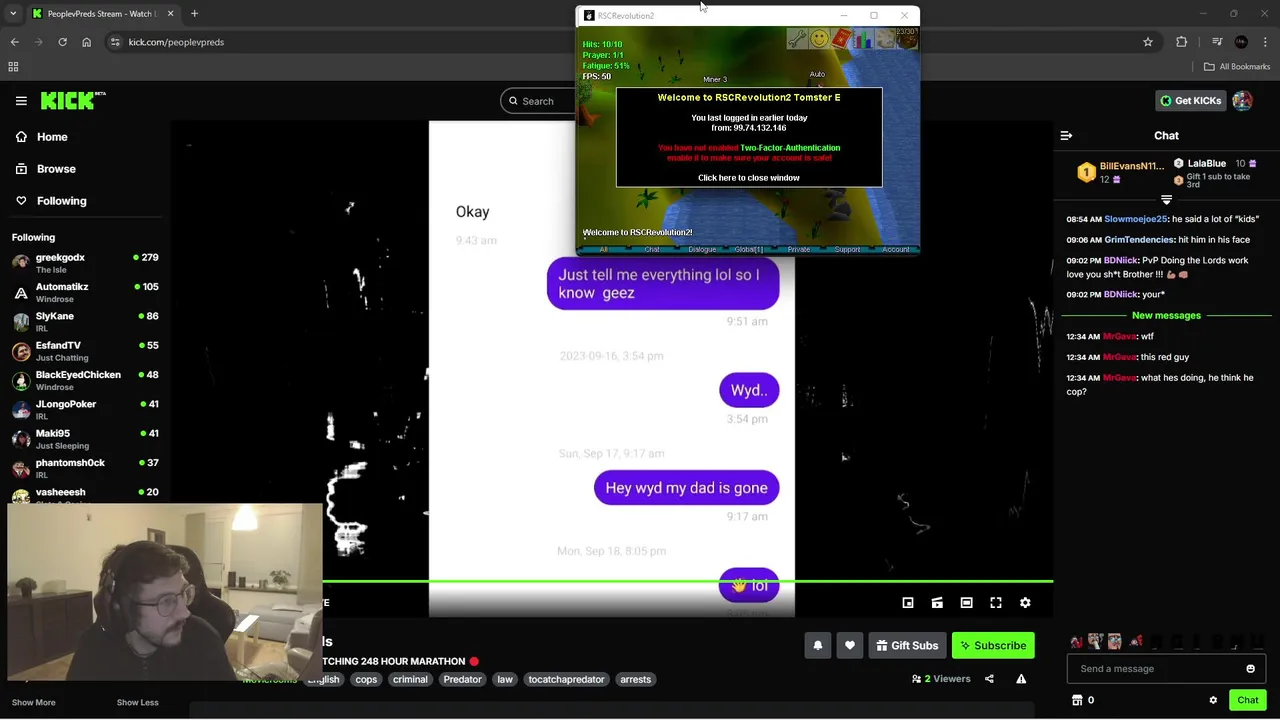
Task: Click the criminal tag
Action: [410, 679]
